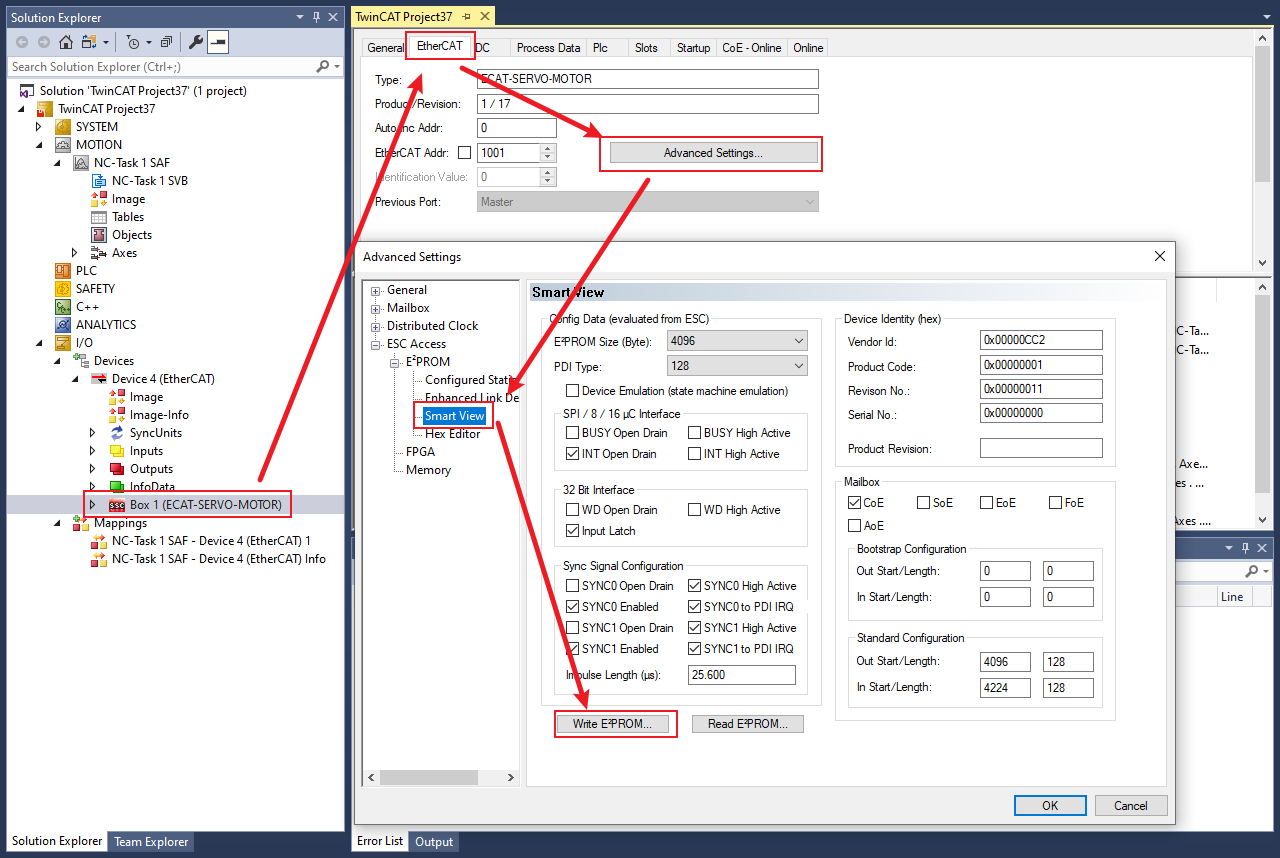
Task: Click the ANALYTICS node icon
Action: point(63,325)
